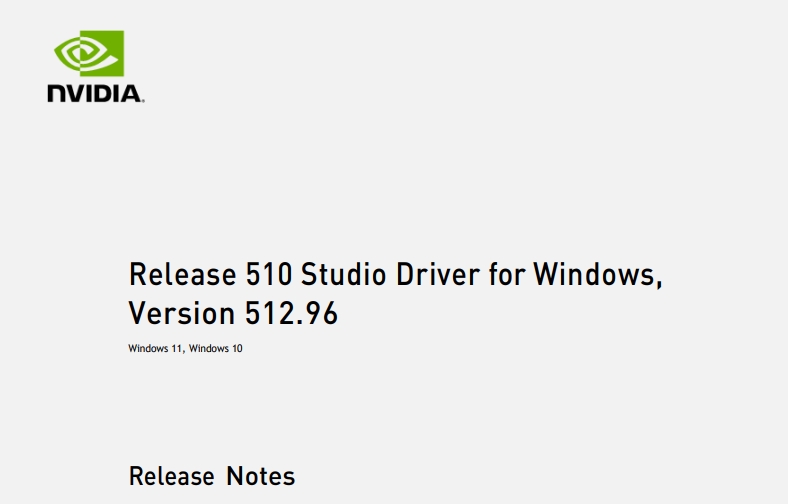The image size is (788, 504).
Task: Click the comma between Windows 11 and Windows 10
Action: click(x=184, y=351)
